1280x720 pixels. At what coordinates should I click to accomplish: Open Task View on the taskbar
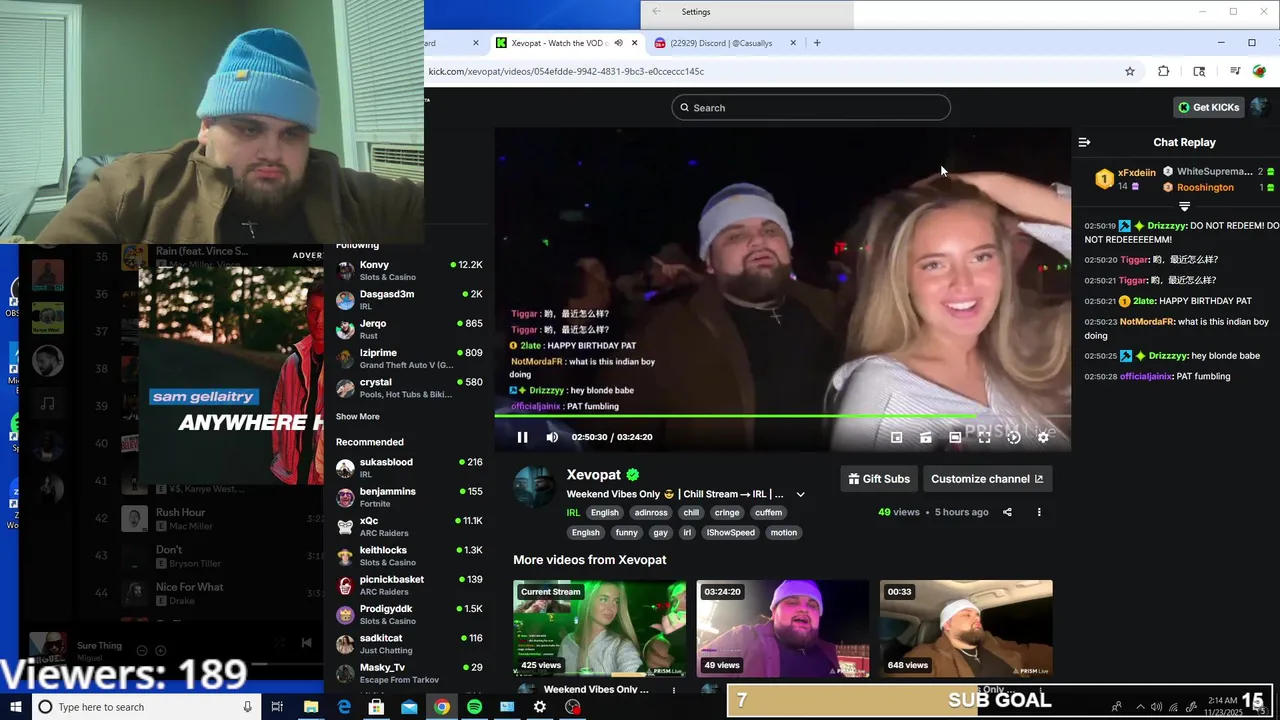277,707
